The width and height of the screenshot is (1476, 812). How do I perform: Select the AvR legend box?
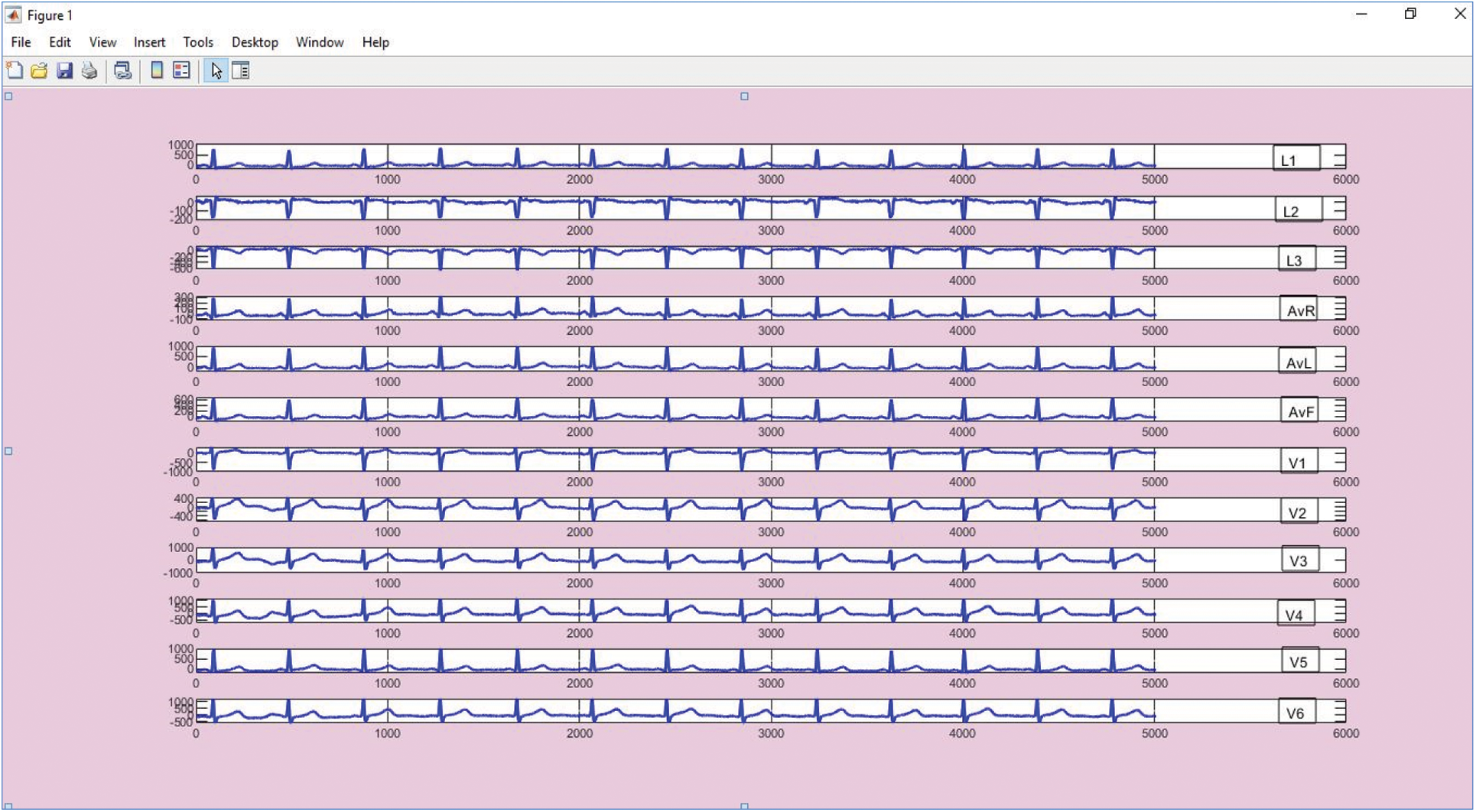[1299, 310]
